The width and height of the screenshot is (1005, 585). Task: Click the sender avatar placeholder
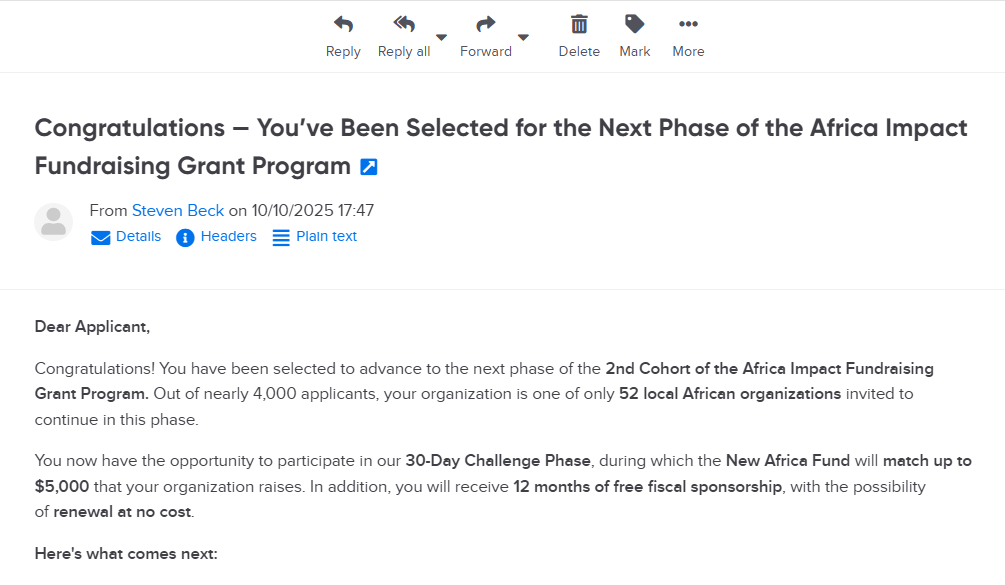pyautogui.click(x=54, y=222)
